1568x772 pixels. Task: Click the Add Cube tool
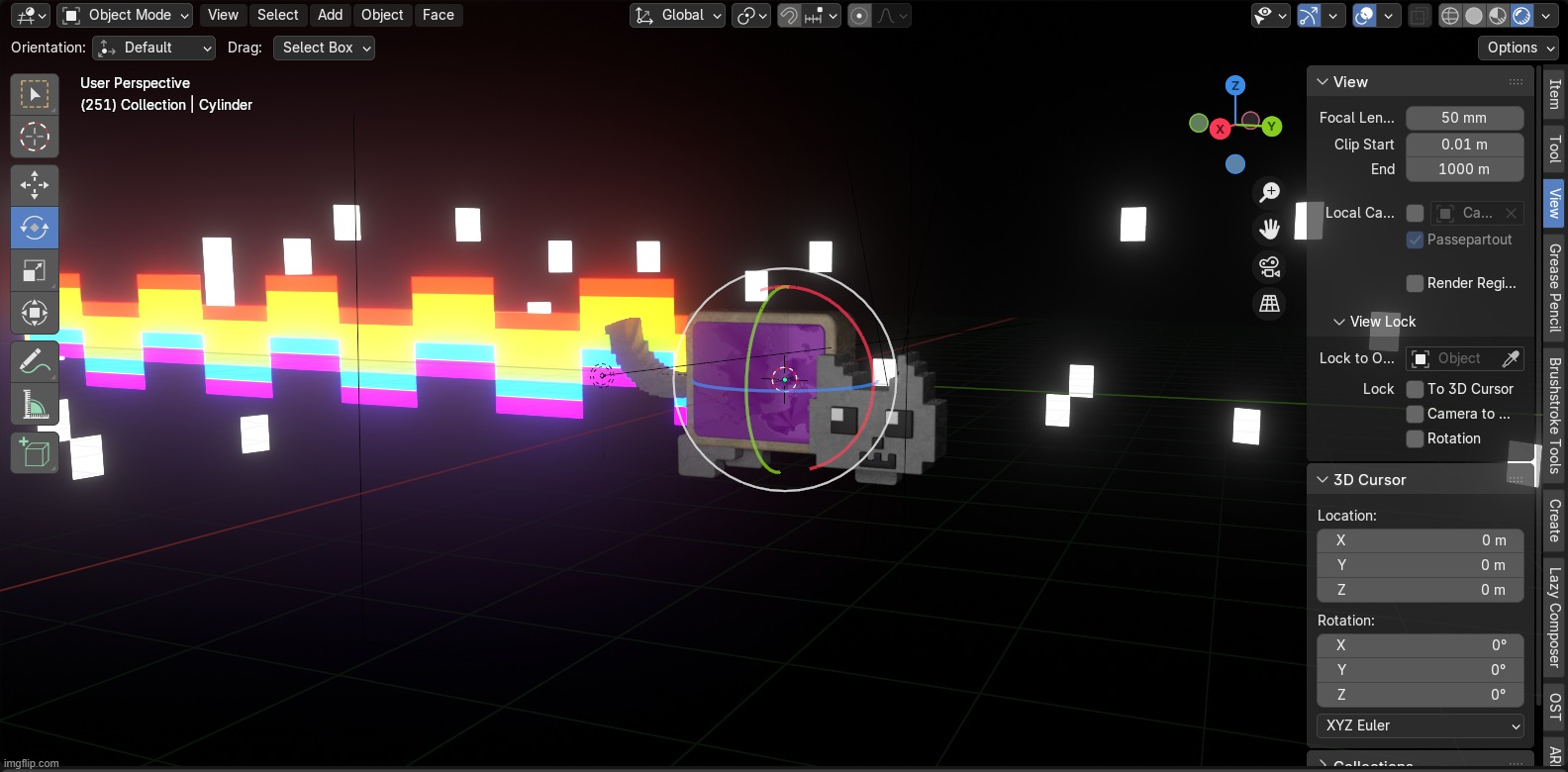point(35,453)
